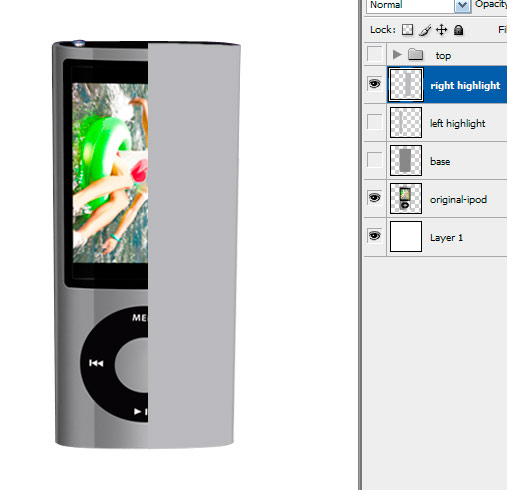507x490 pixels.
Task: Show the left highlight layer
Action: [x=375, y=121]
